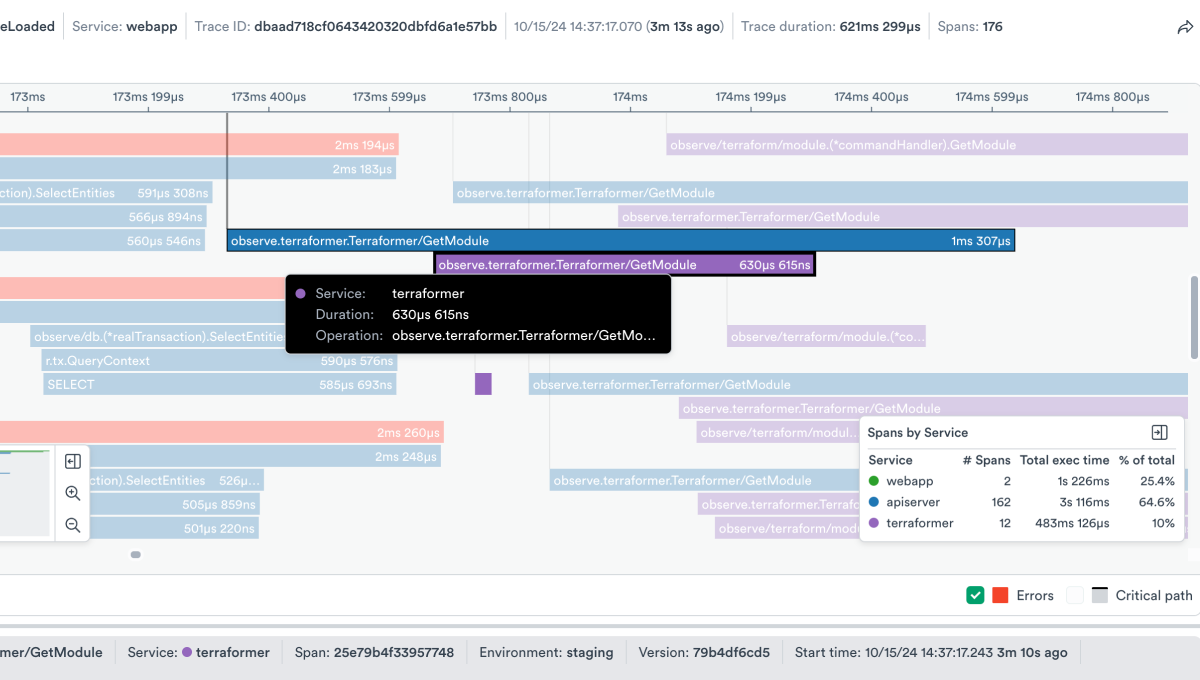Click the trace minimap thumbnail
Image resolution: width=1200 pixels, height=680 pixels.
25,493
